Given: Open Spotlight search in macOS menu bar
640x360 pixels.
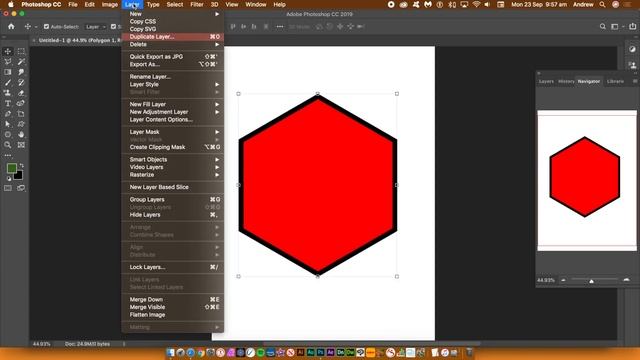Looking at the screenshot, I should pyautogui.click(x=602, y=4).
